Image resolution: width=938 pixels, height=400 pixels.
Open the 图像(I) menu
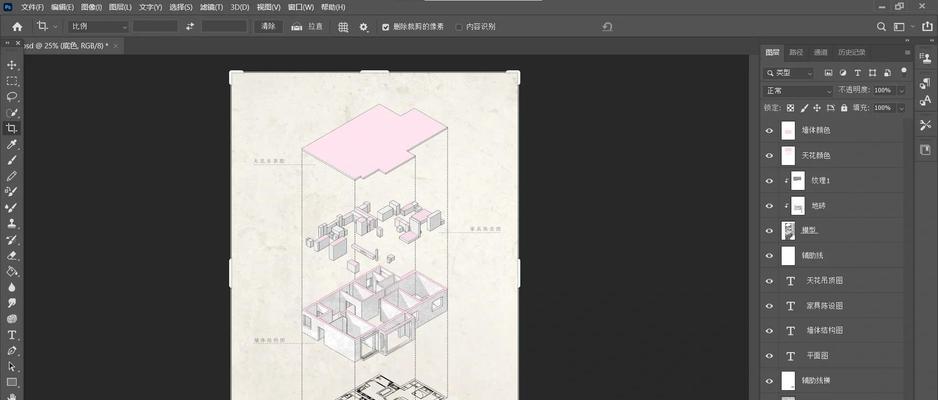pyautogui.click(x=92, y=7)
